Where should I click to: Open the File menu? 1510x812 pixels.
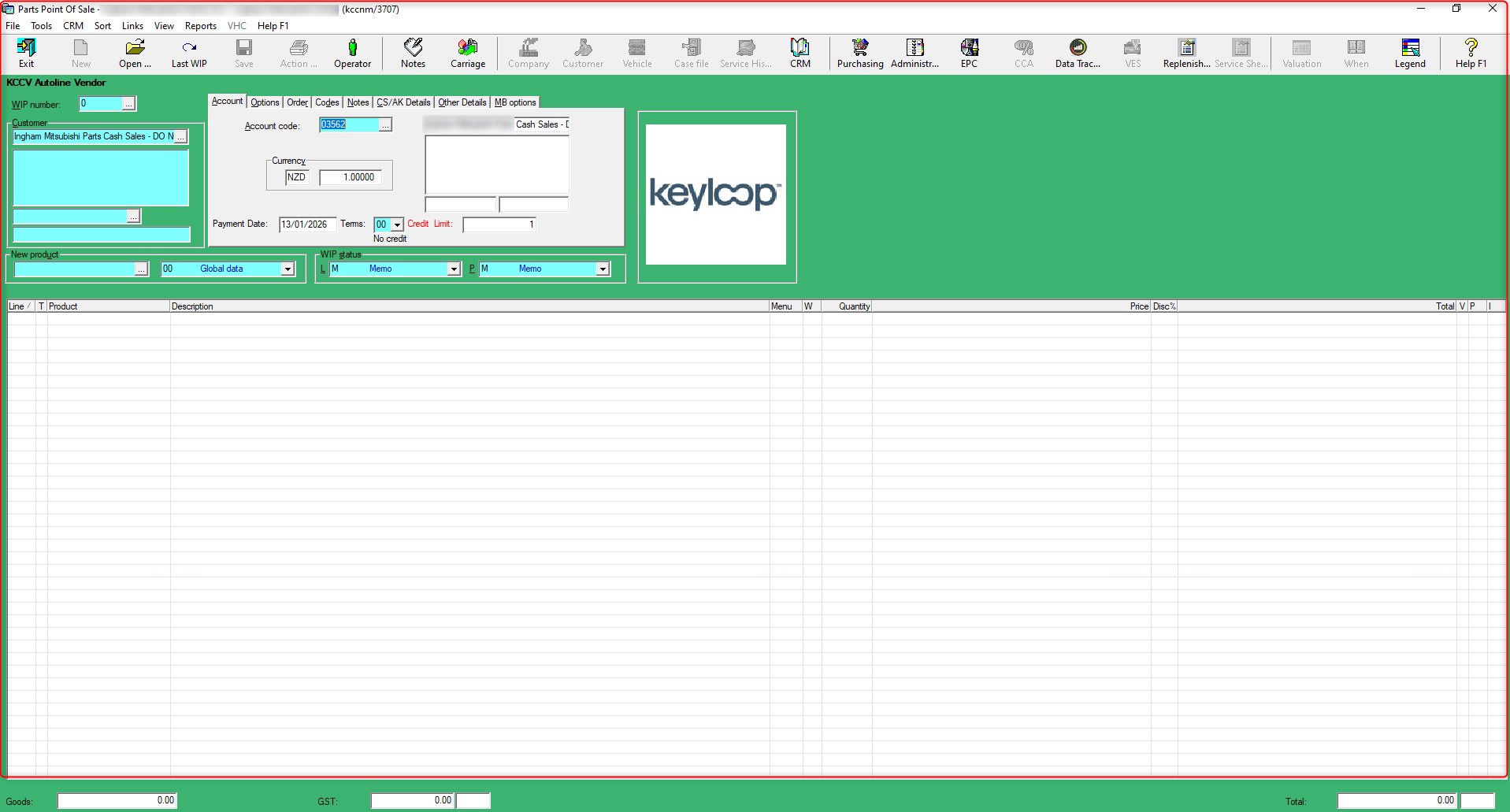[x=13, y=26]
